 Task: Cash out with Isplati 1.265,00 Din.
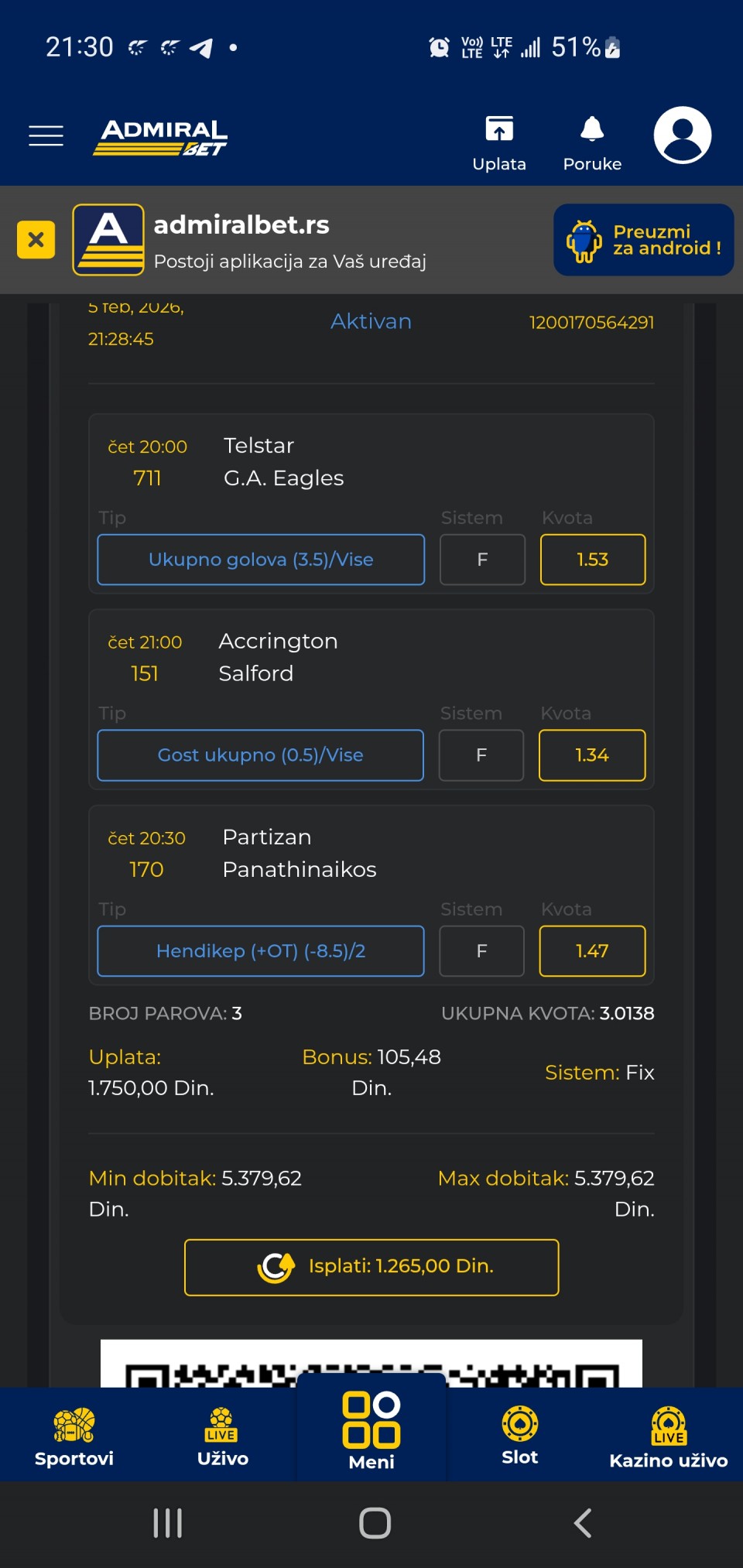pos(371,1267)
